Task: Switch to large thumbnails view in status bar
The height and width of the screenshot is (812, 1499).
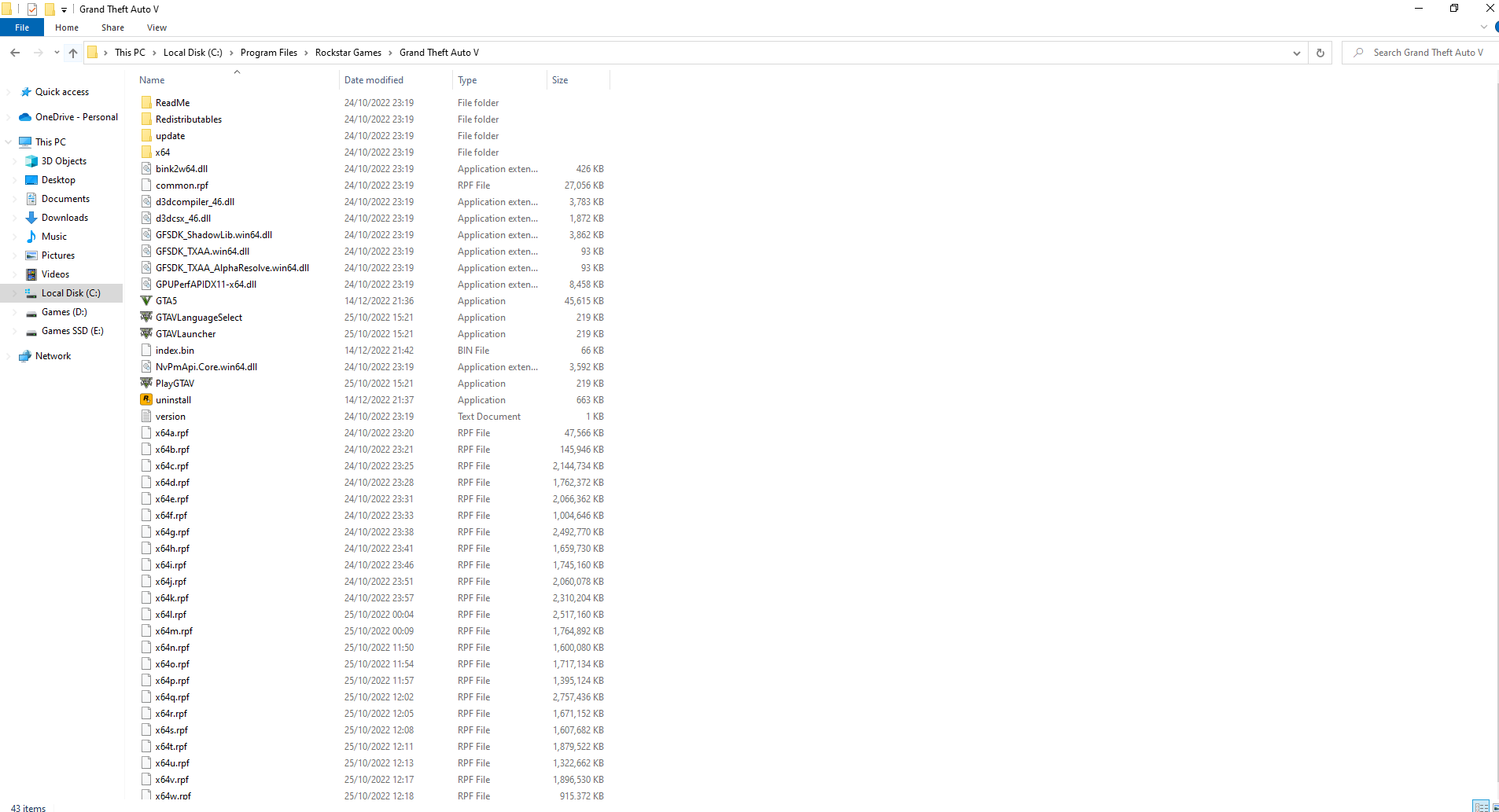Action: [x=1495, y=806]
